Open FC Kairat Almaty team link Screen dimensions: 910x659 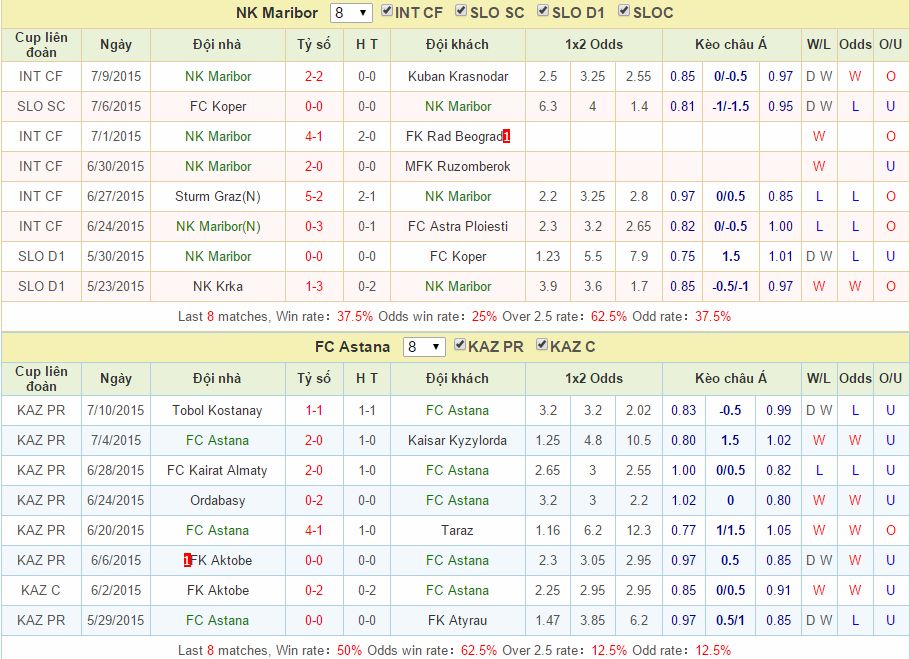217,470
